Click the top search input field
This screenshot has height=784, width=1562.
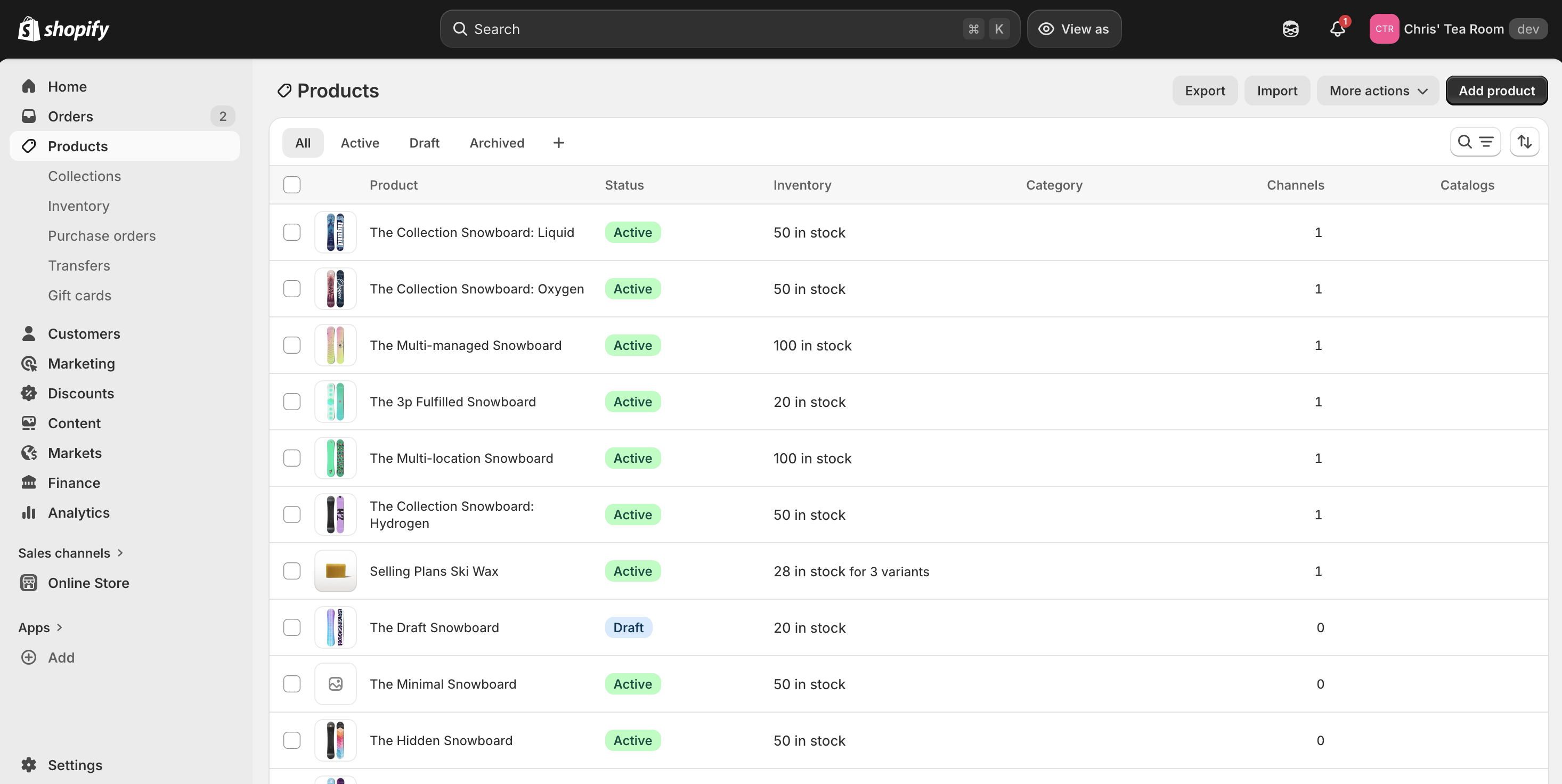pos(715,29)
